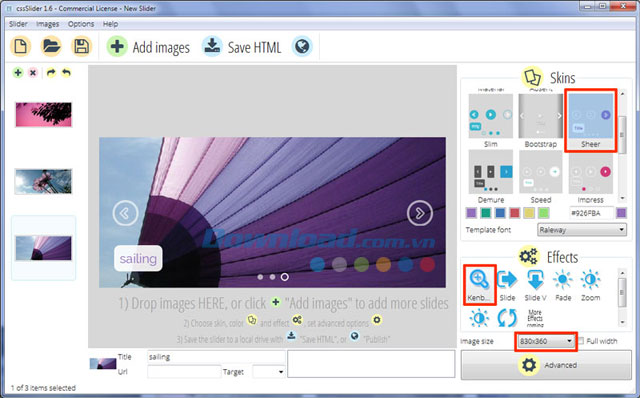Go to the previous slide in the preview

125,213
